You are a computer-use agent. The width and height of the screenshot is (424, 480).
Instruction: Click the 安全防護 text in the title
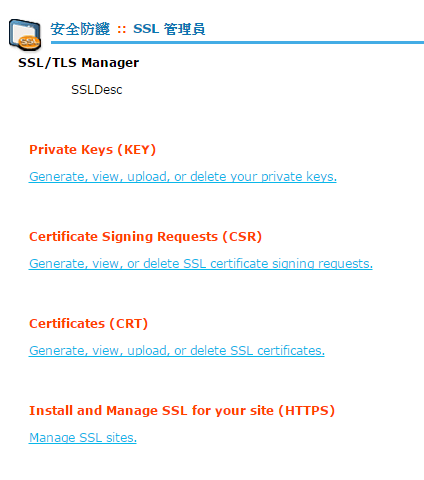click(80, 29)
